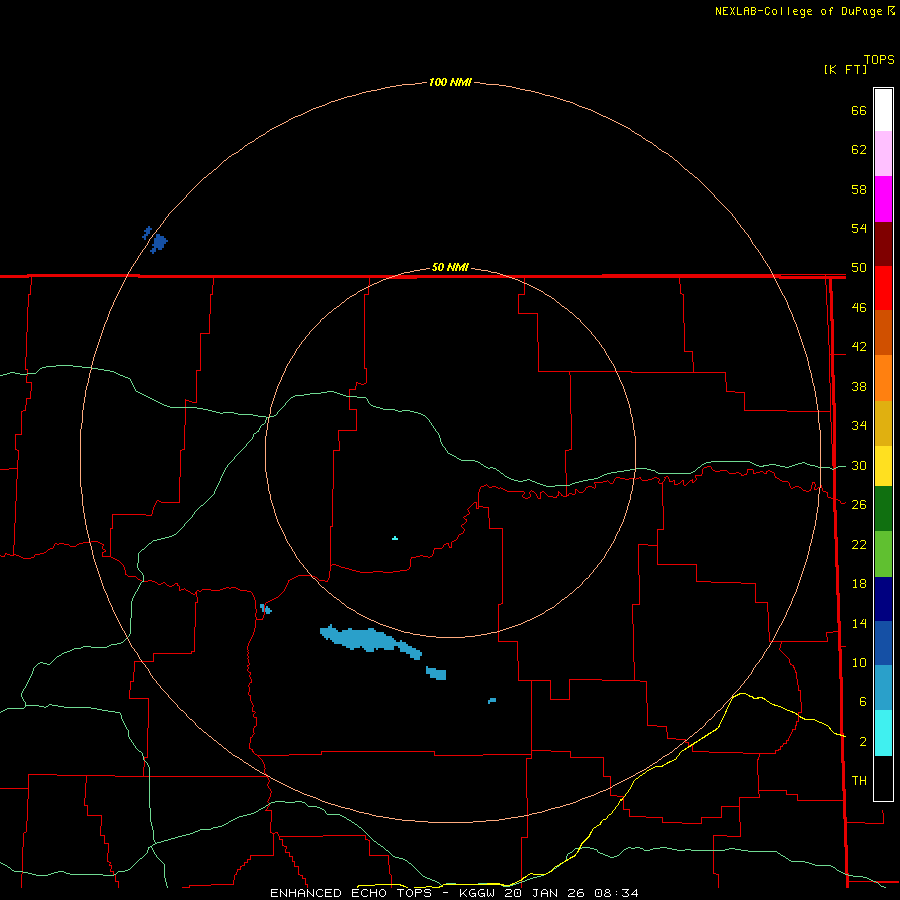Click the TH label on the legend
Viewport: 900px width, 900px height.
[859, 781]
